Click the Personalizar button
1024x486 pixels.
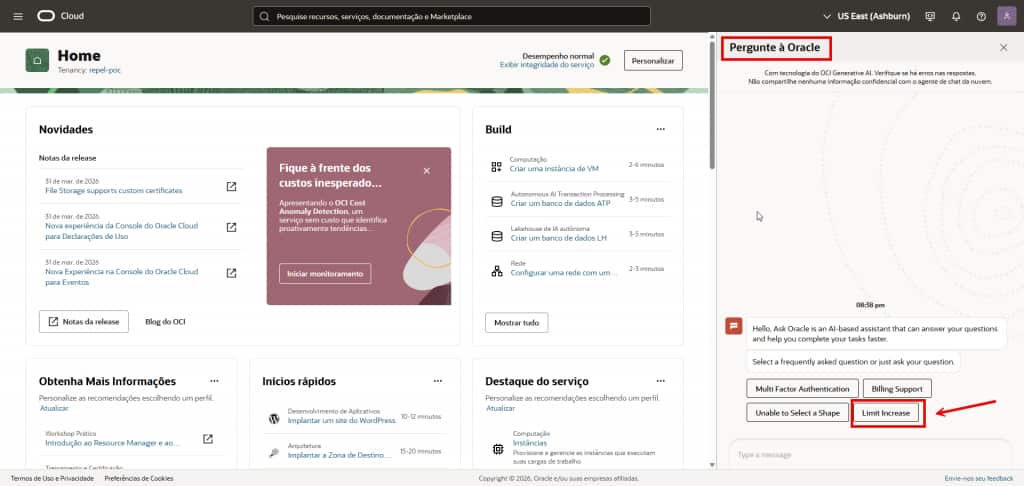coord(653,60)
